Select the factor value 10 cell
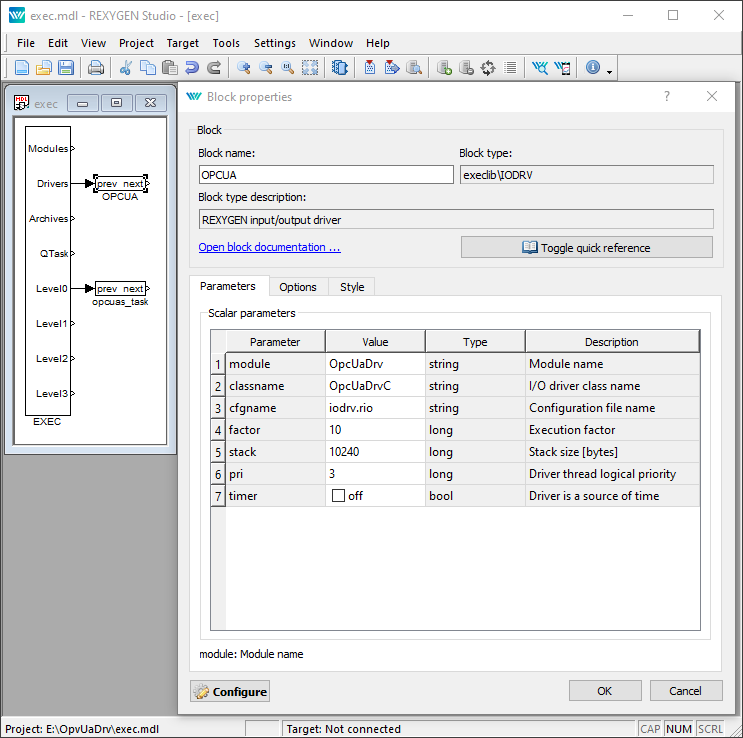 coord(375,430)
